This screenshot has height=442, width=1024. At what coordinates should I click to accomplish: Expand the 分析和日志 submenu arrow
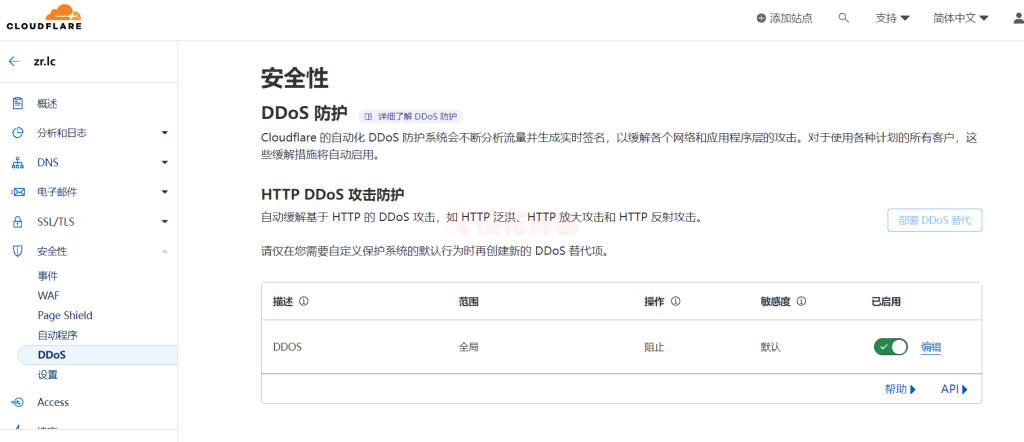[165, 133]
